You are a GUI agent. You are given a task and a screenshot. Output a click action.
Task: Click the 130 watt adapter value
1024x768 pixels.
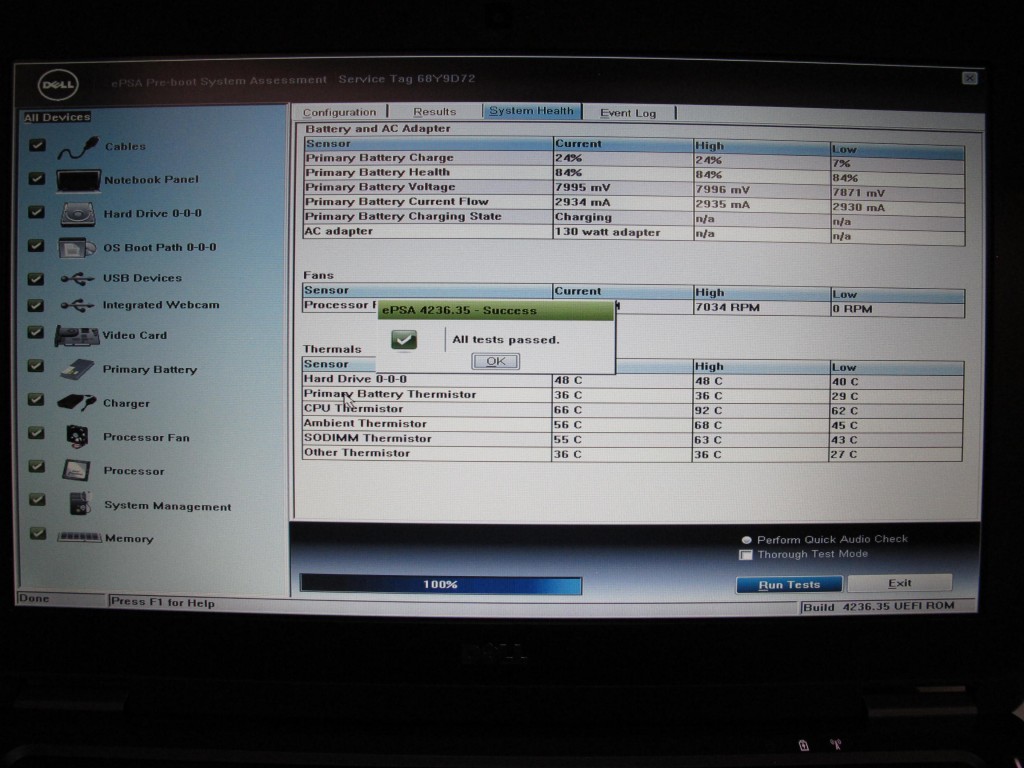(607, 232)
